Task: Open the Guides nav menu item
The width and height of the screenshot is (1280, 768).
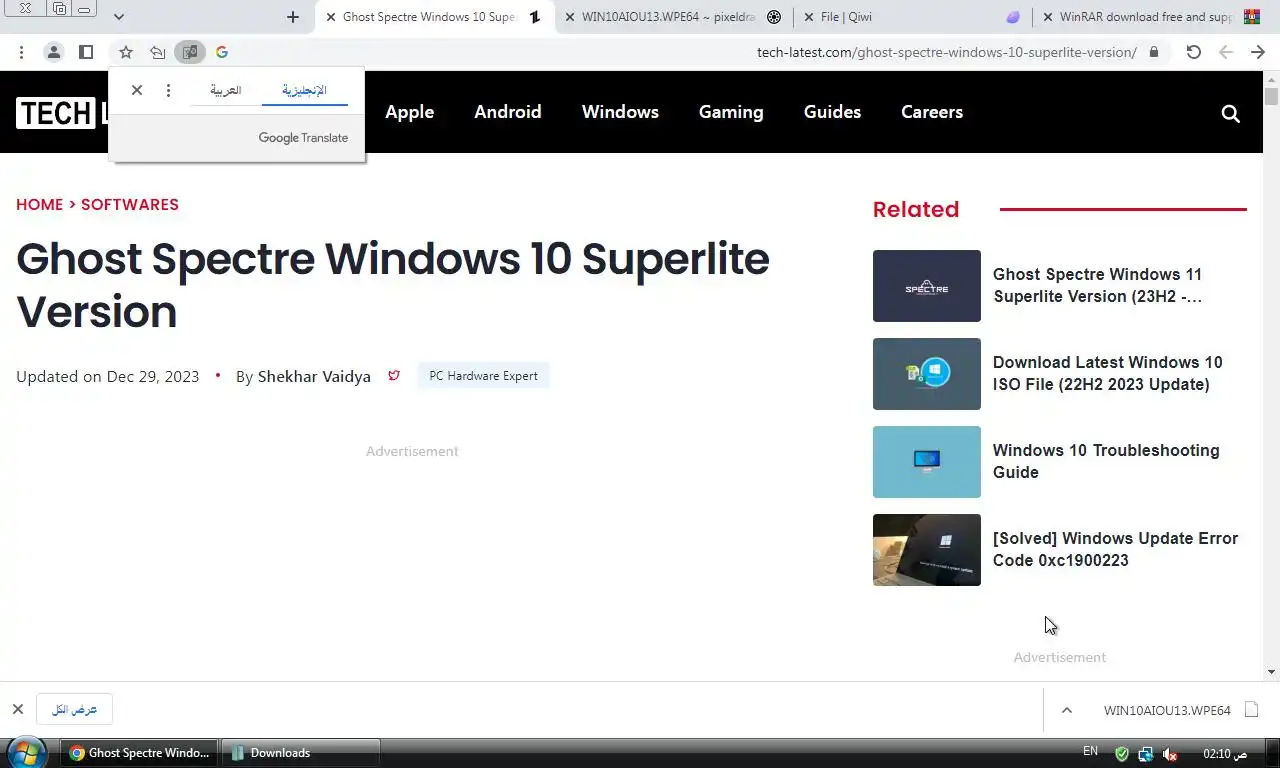Action: click(832, 112)
